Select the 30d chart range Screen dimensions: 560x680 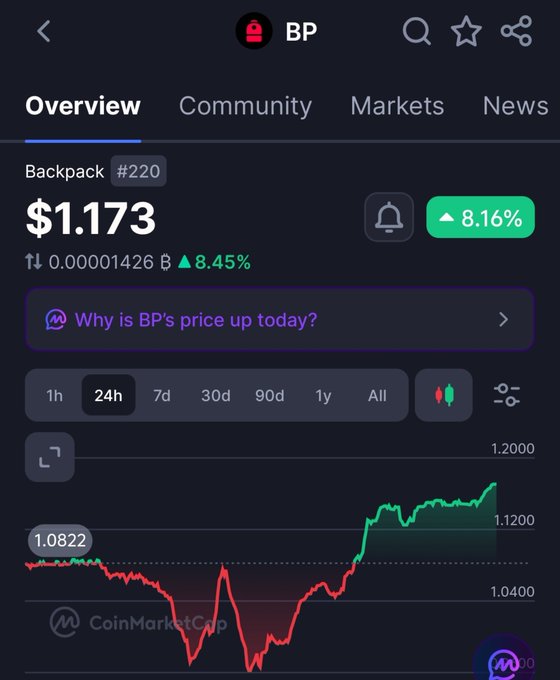(216, 396)
